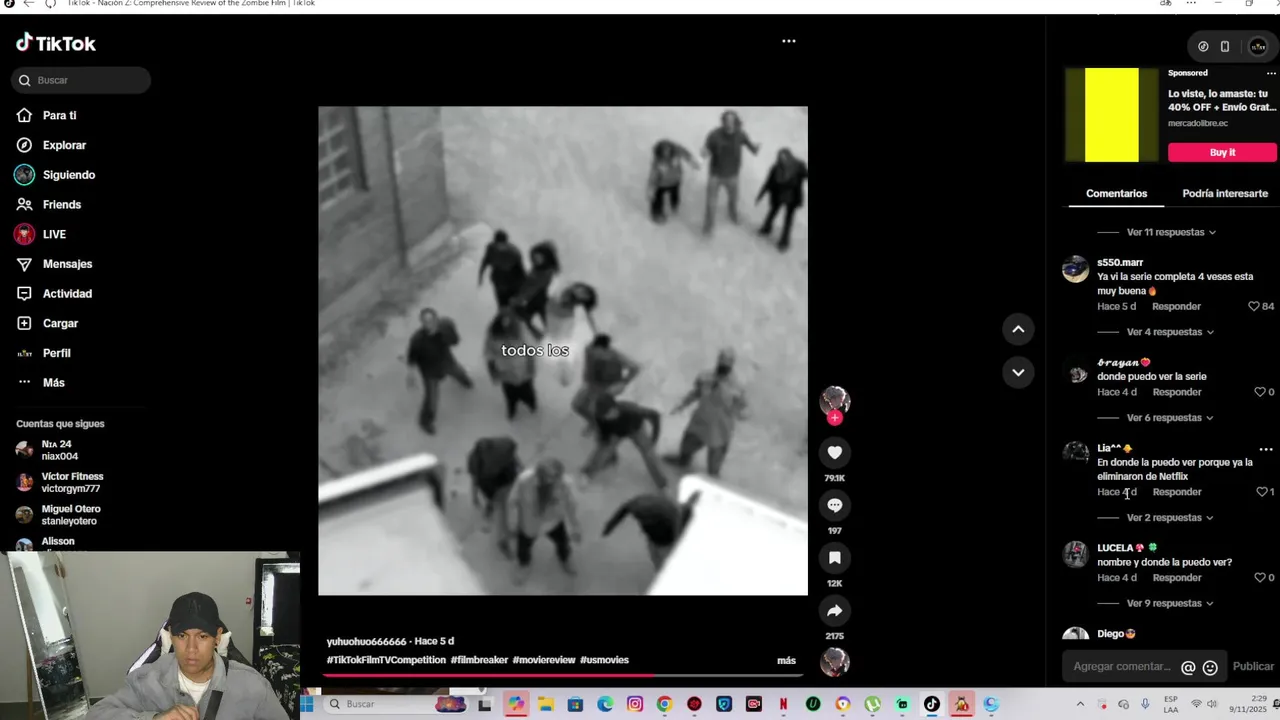The image size is (1280, 720).
Task: Open the spinning sound disc at bottom
Action: pos(835,662)
